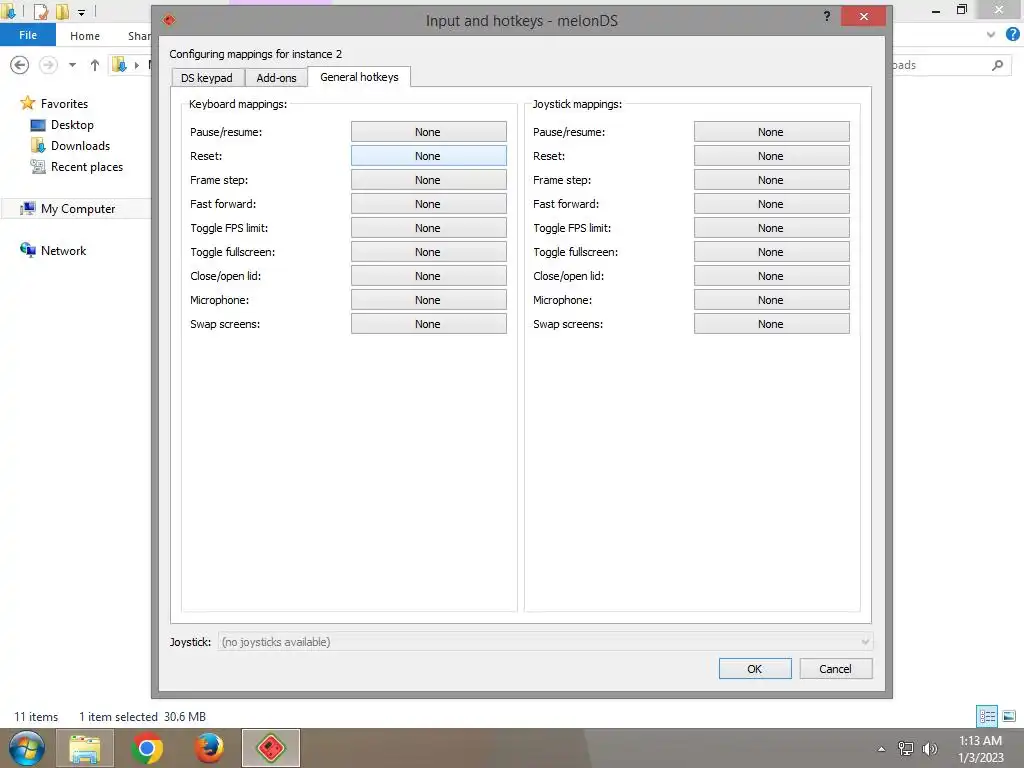Open the volume tray icon
The height and width of the screenshot is (768, 1024).
[x=929, y=748]
